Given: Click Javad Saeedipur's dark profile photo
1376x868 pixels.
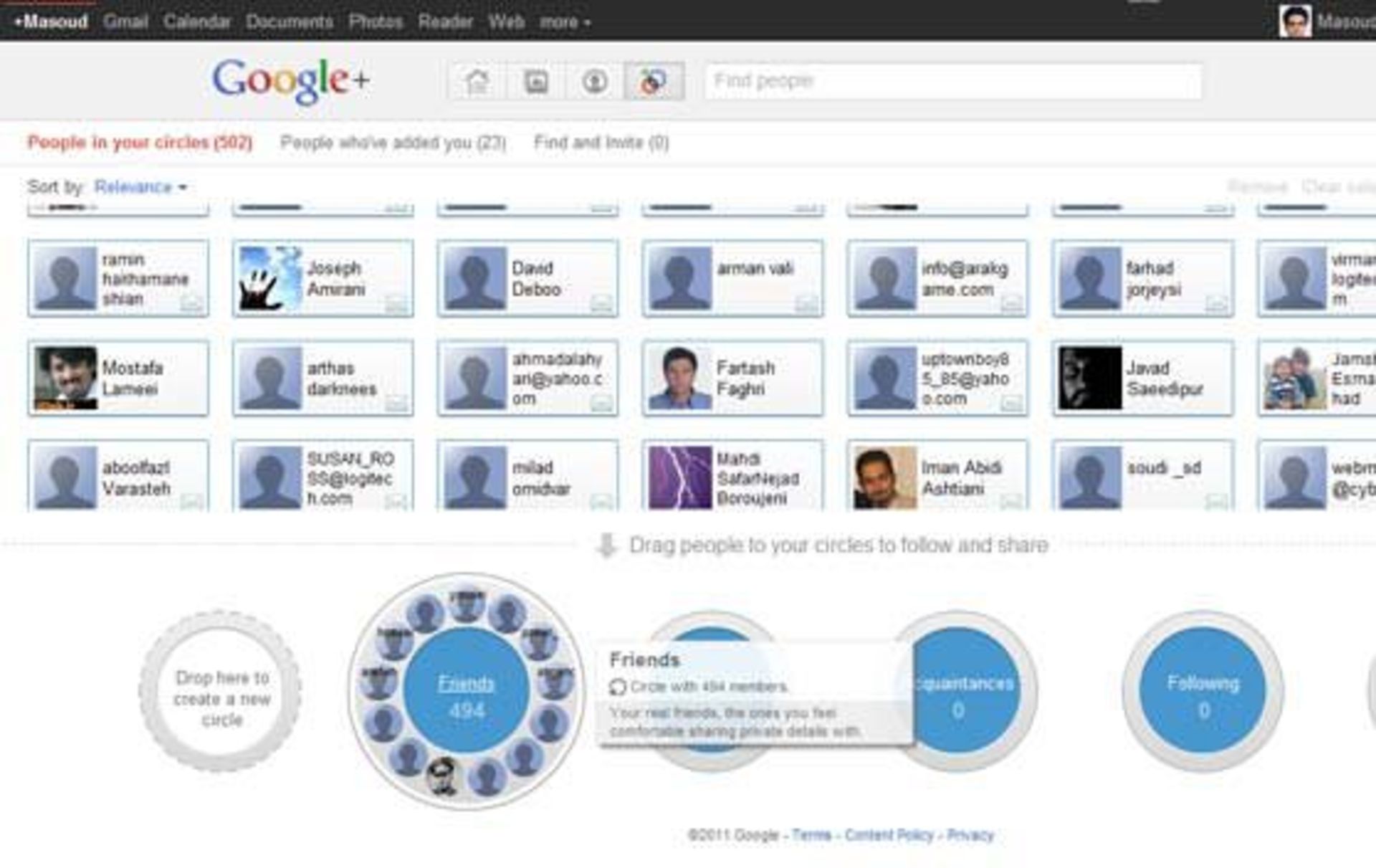Looking at the screenshot, I should [1090, 378].
